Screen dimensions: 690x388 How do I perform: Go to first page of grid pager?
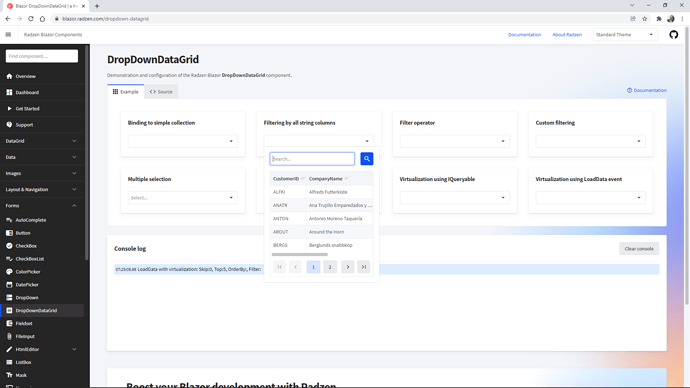[279, 267]
